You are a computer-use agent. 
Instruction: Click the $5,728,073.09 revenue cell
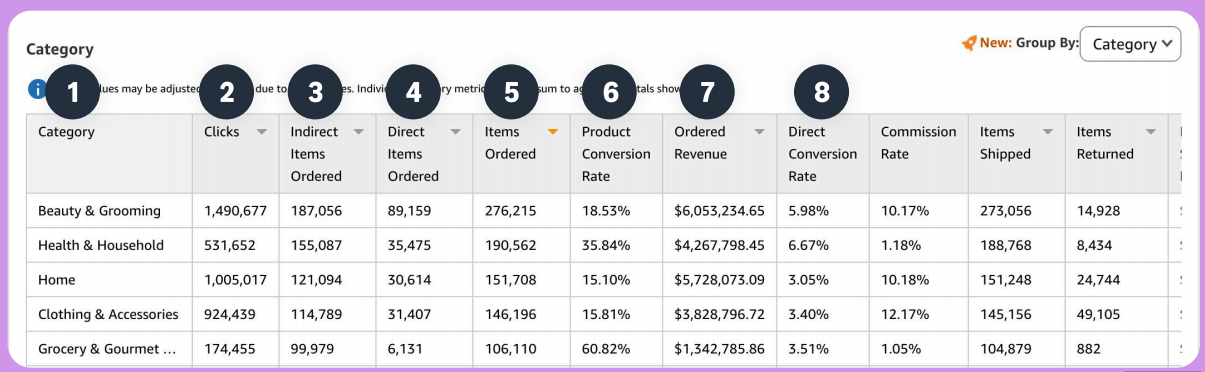pos(719,280)
